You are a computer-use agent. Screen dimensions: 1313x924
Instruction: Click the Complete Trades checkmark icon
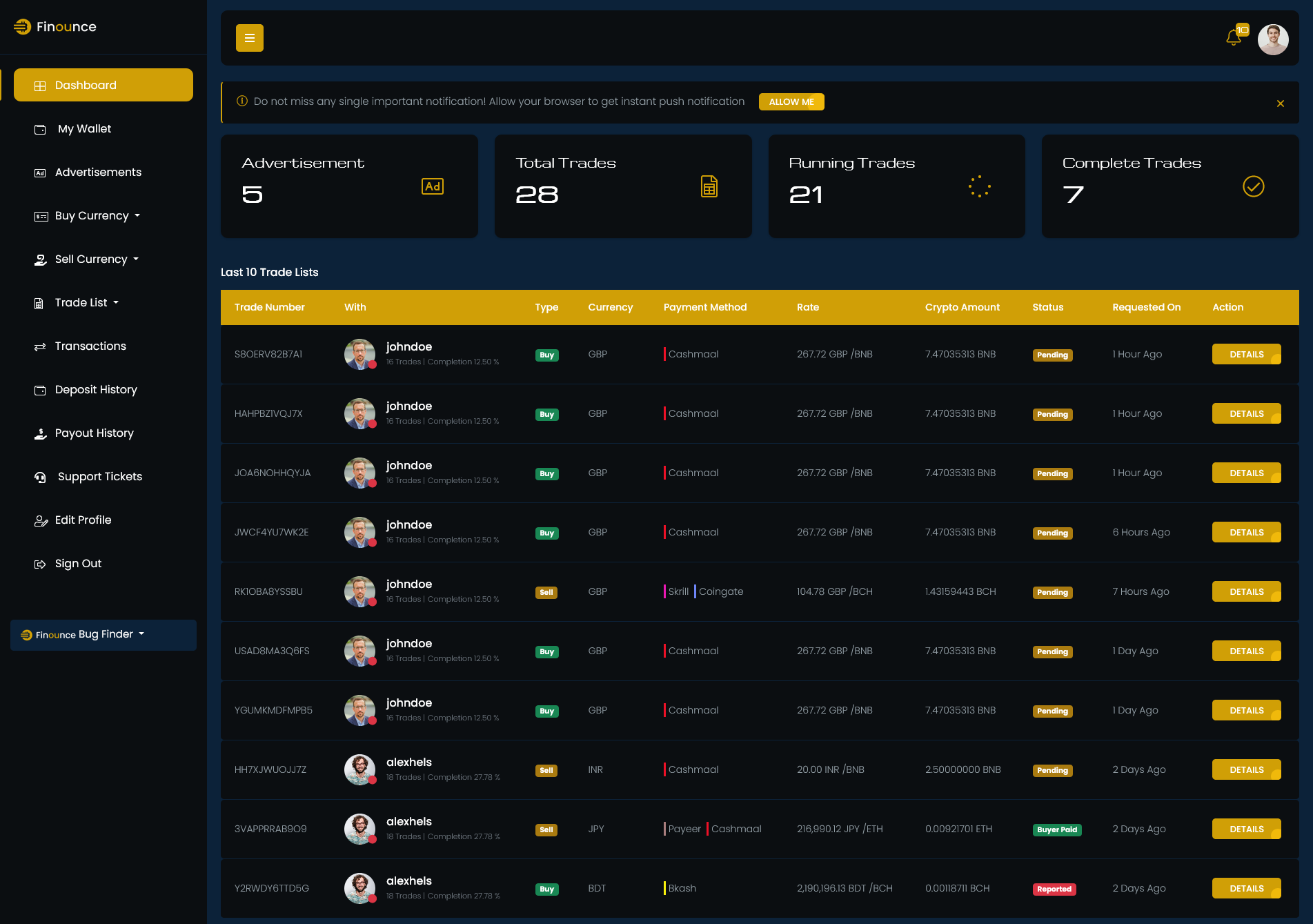[x=1253, y=186]
